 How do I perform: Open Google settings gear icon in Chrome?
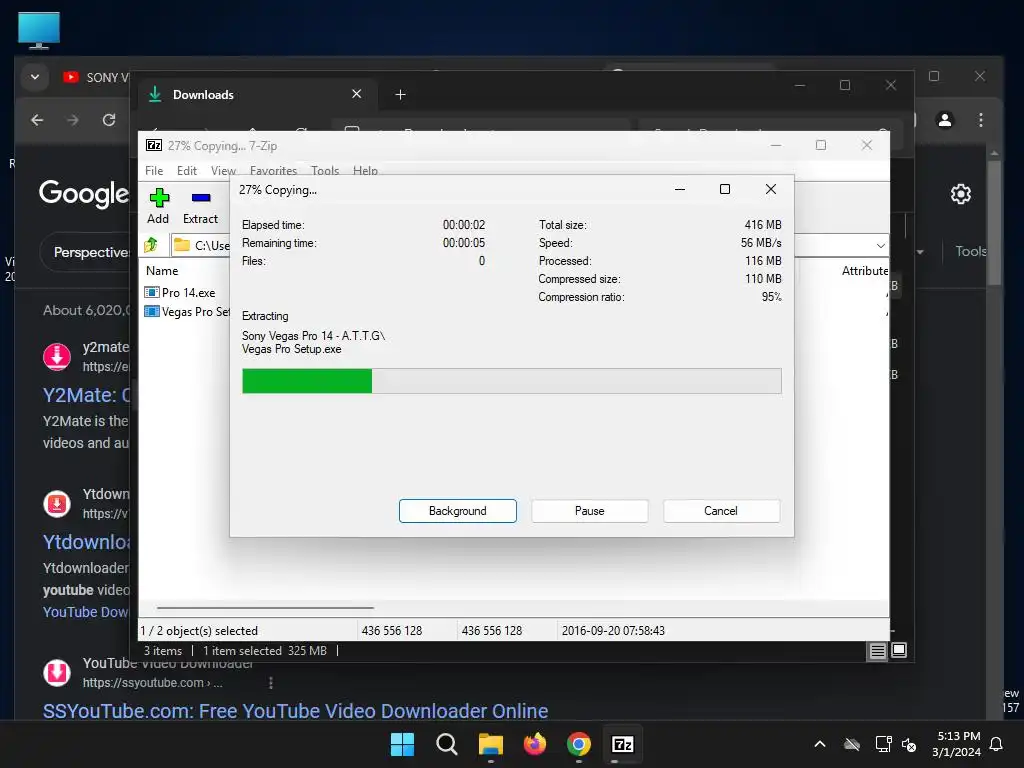tap(961, 194)
